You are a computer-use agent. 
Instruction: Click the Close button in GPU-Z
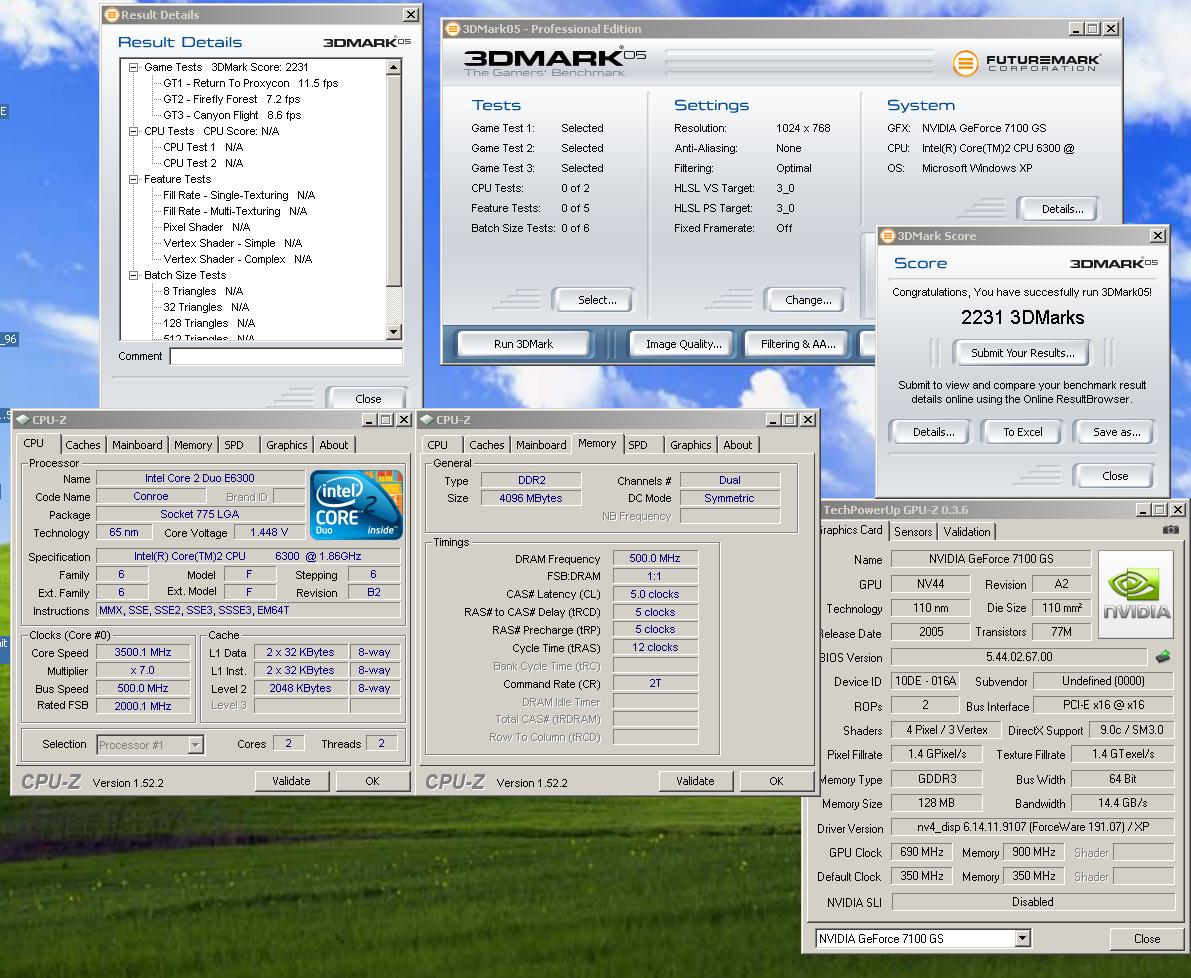[x=1146, y=939]
